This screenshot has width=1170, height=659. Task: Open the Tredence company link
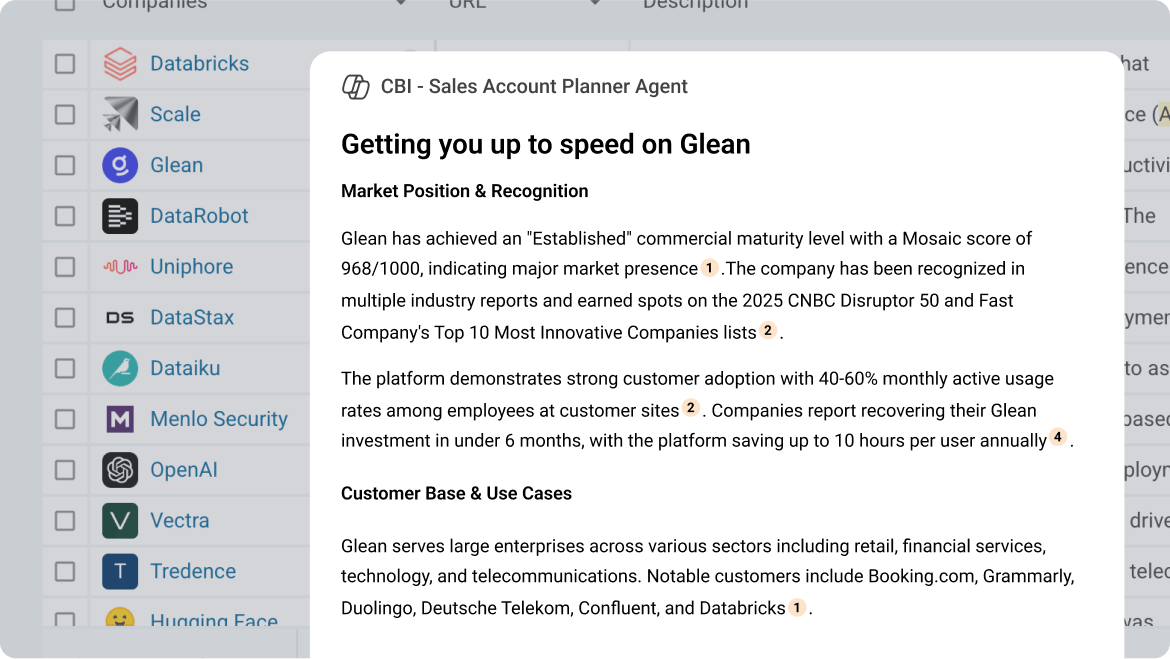pyautogui.click(x=193, y=571)
